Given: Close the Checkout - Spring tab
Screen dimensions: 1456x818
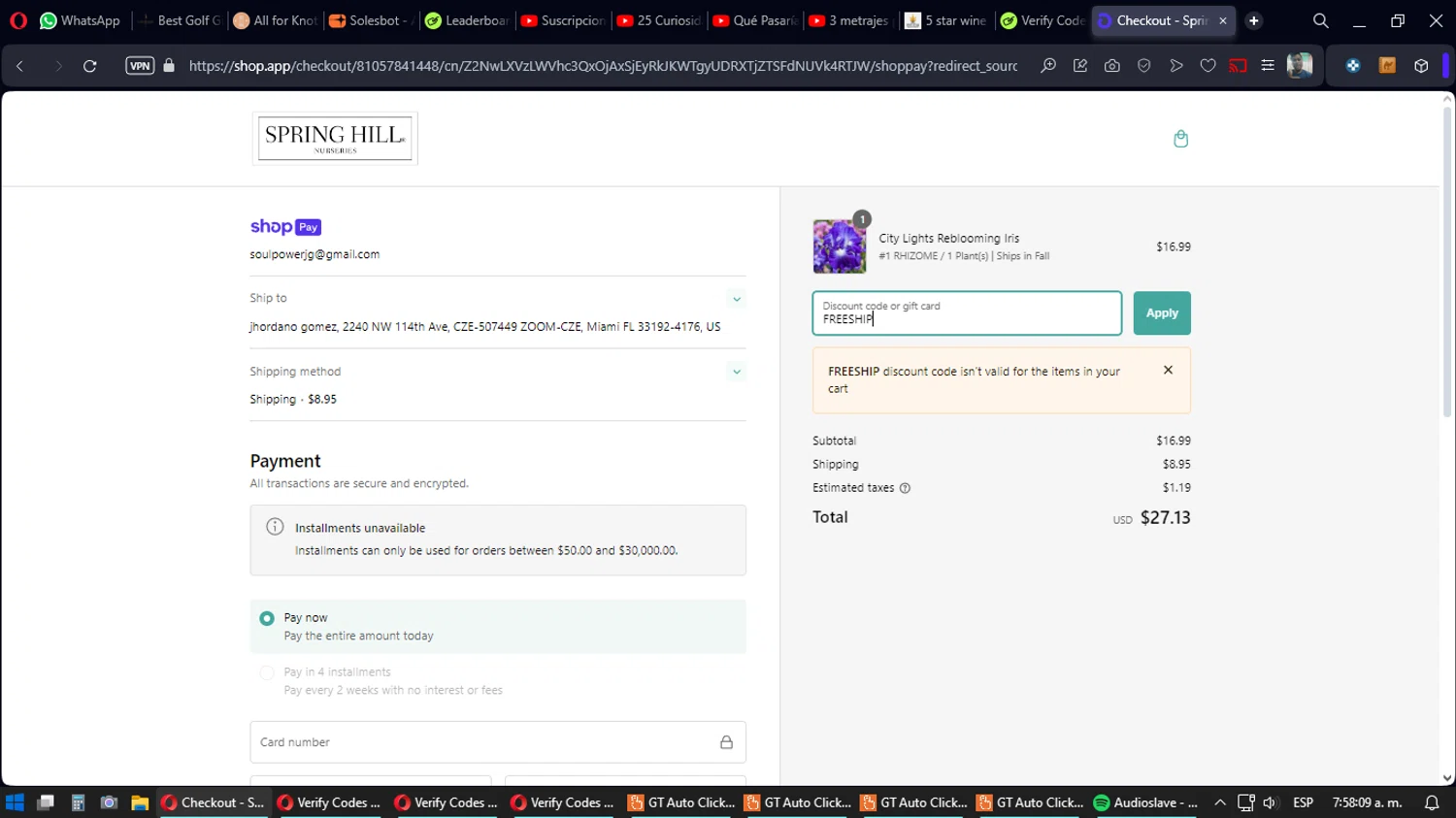Looking at the screenshot, I should [1223, 20].
